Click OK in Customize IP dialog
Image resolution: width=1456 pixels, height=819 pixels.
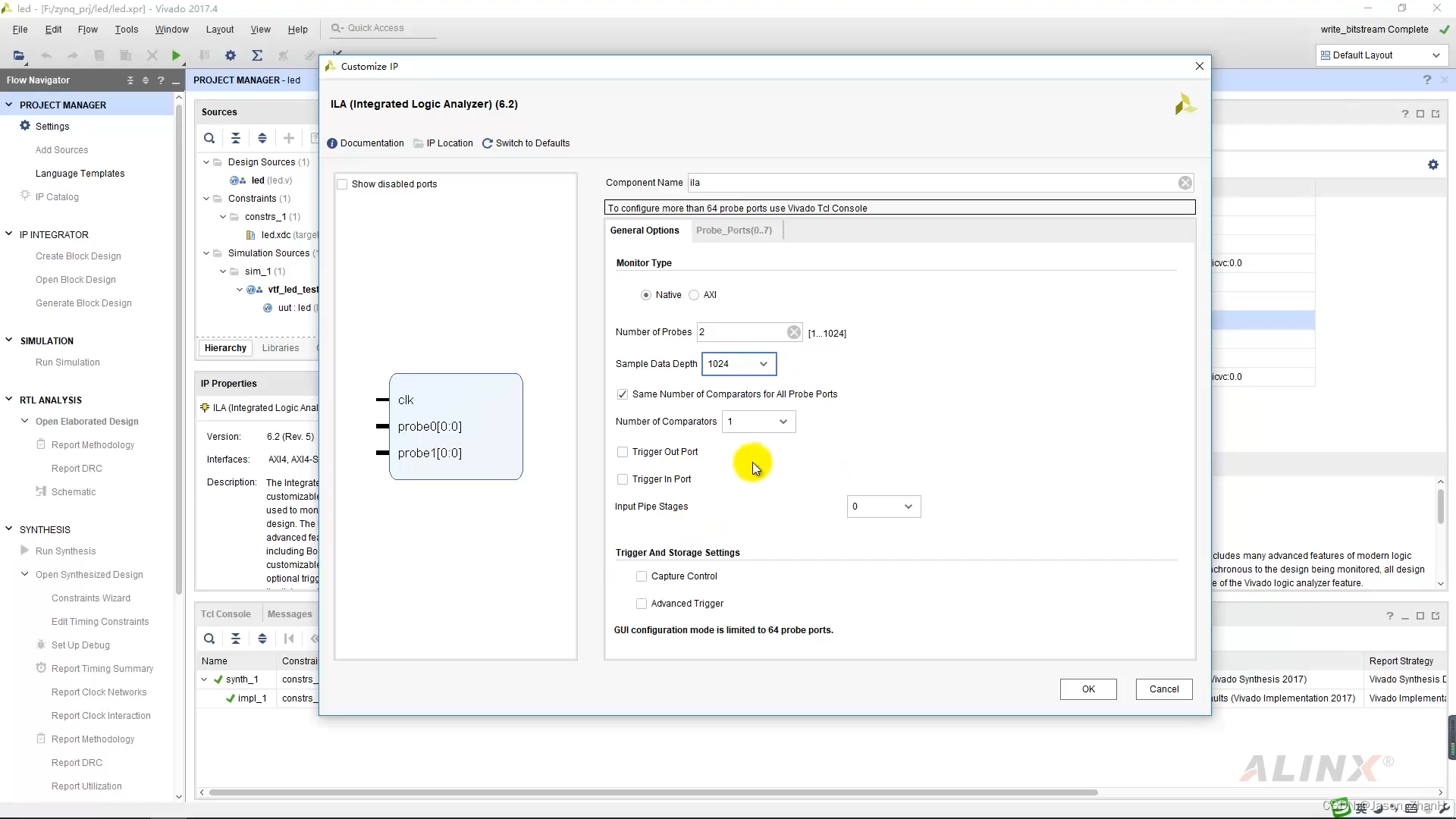1088,689
